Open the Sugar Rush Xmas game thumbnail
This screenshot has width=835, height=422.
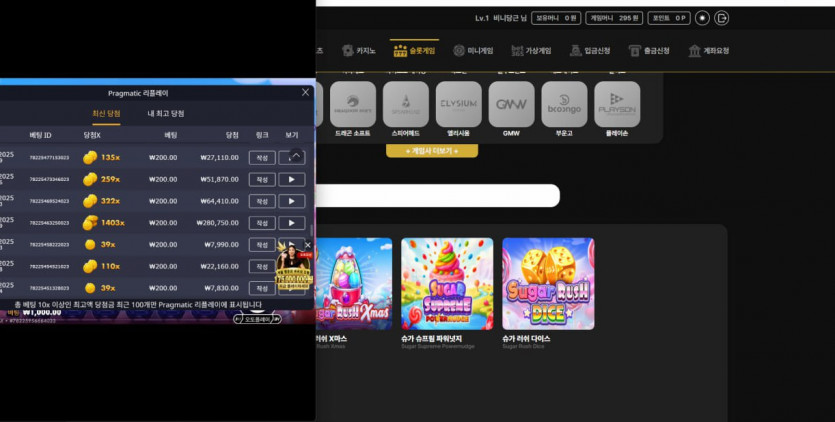point(354,283)
